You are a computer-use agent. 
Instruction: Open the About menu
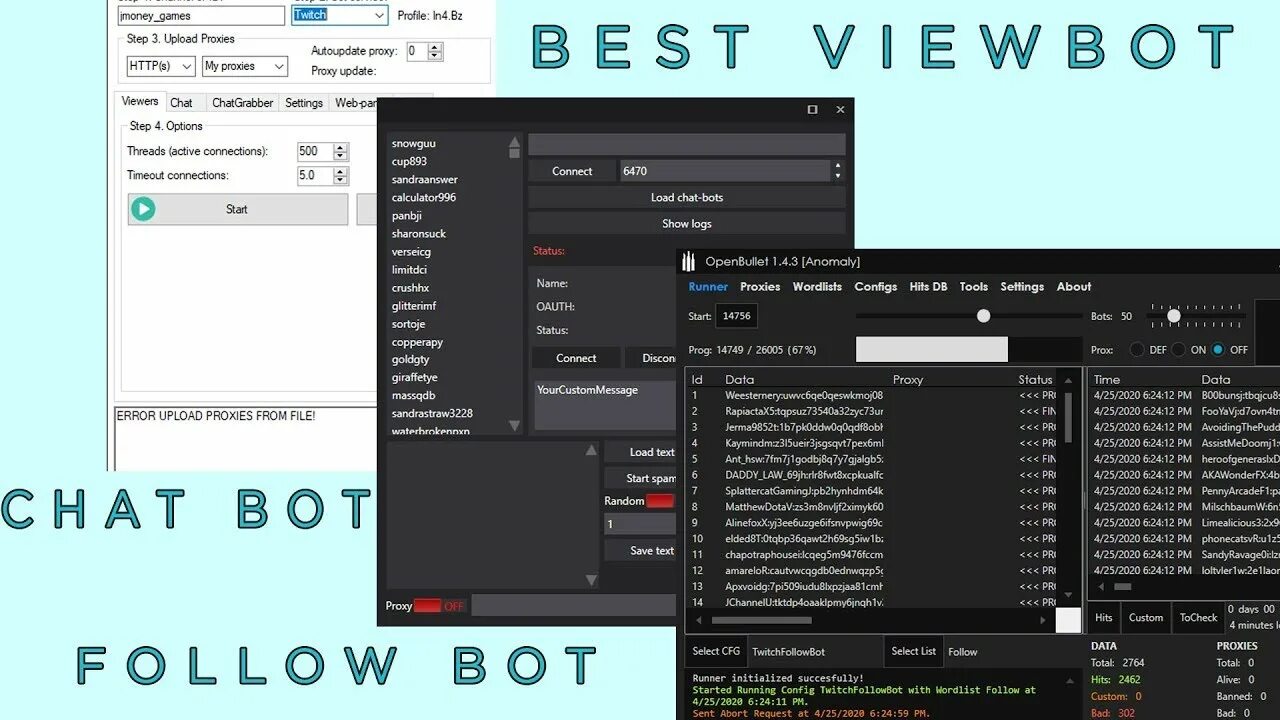click(1074, 287)
